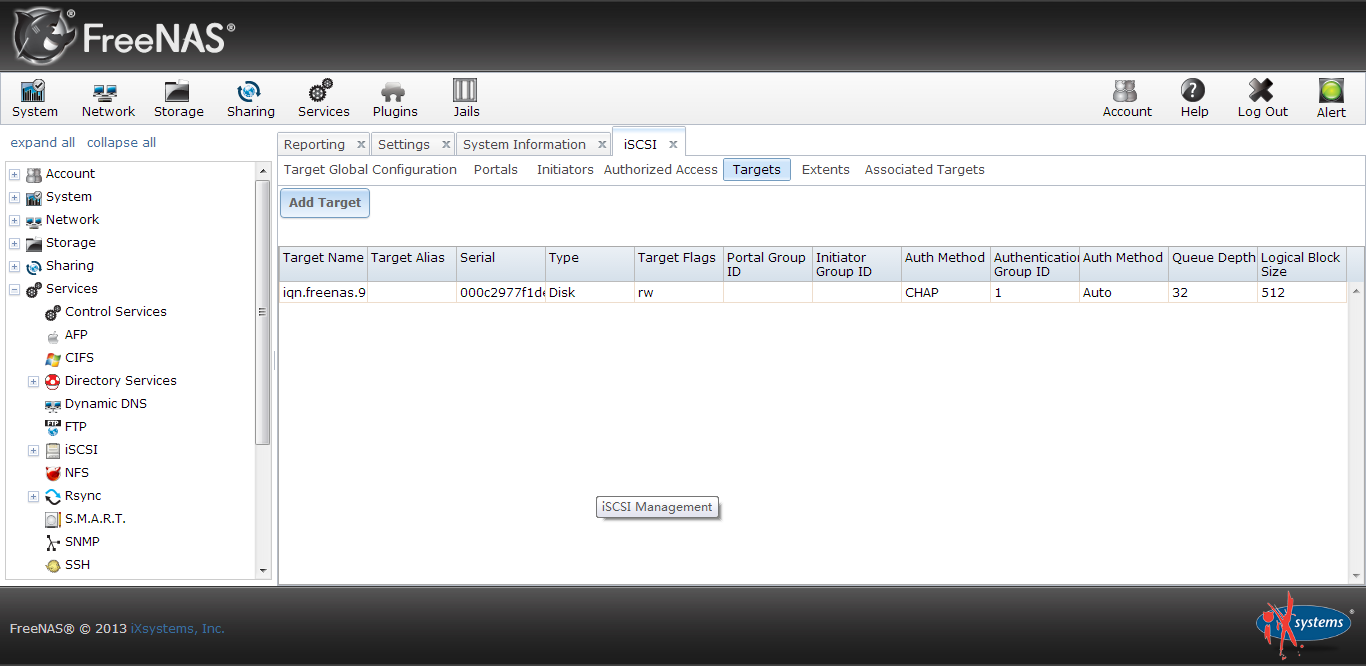Select CIFS in the Services tree
Viewport: 1366px width, 666px height.
[79, 358]
